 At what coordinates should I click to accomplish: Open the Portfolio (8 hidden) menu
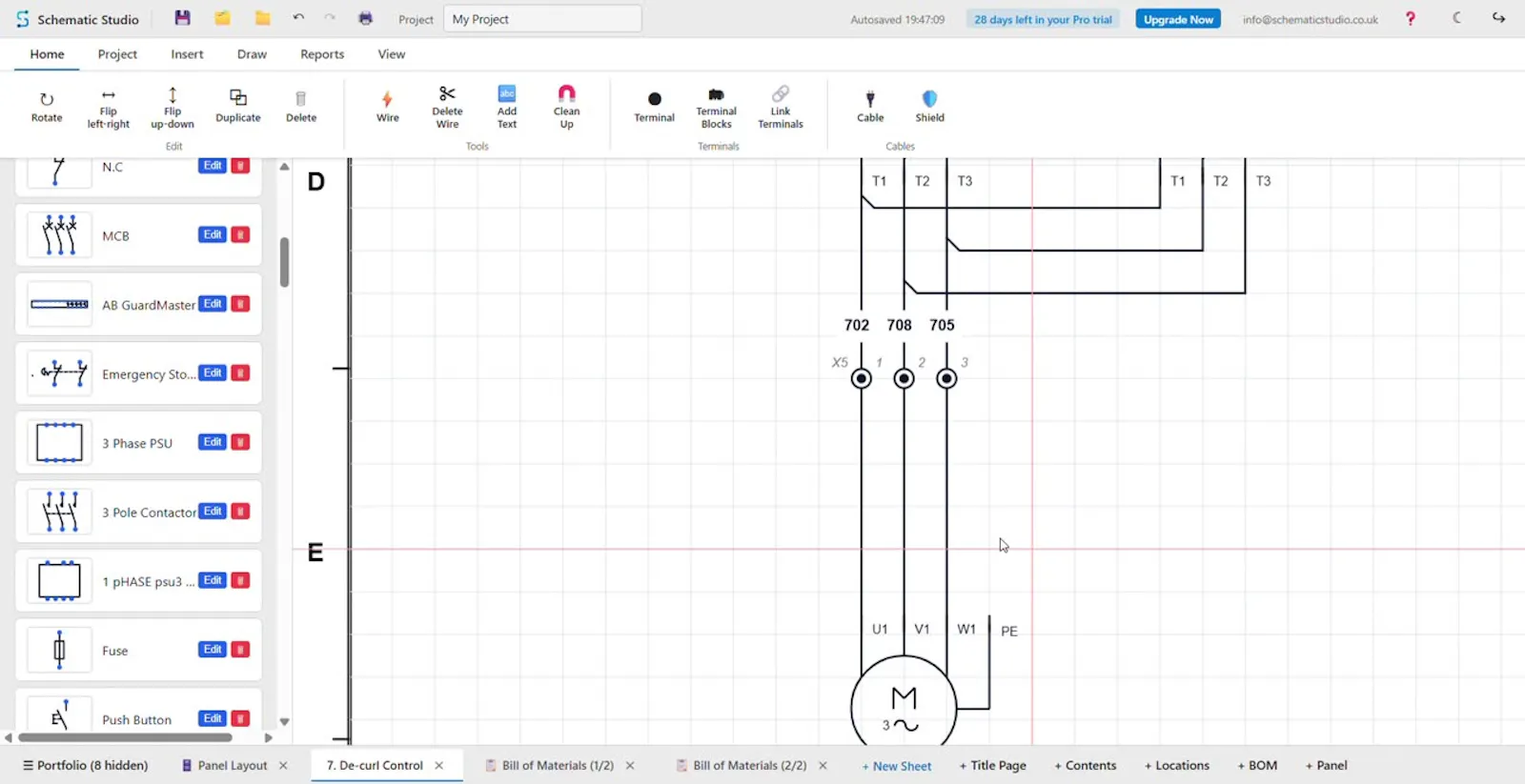click(x=86, y=765)
